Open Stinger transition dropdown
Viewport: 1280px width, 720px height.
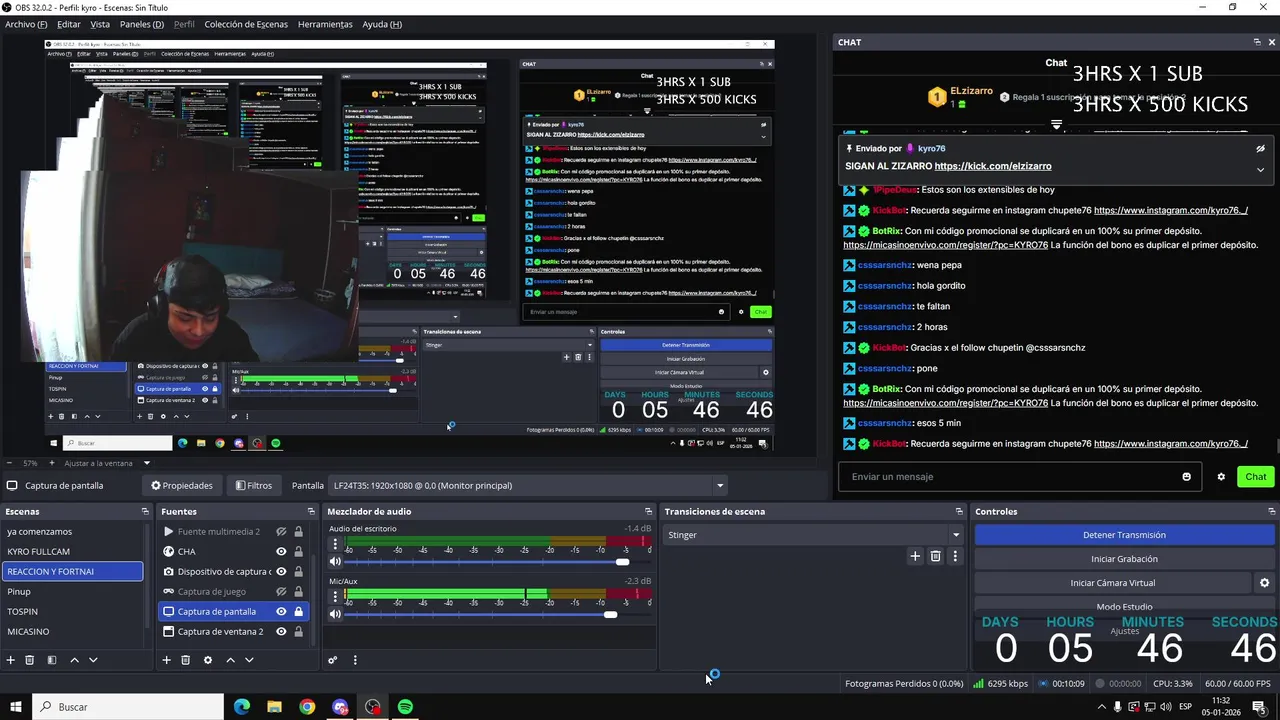click(x=814, y=535)
